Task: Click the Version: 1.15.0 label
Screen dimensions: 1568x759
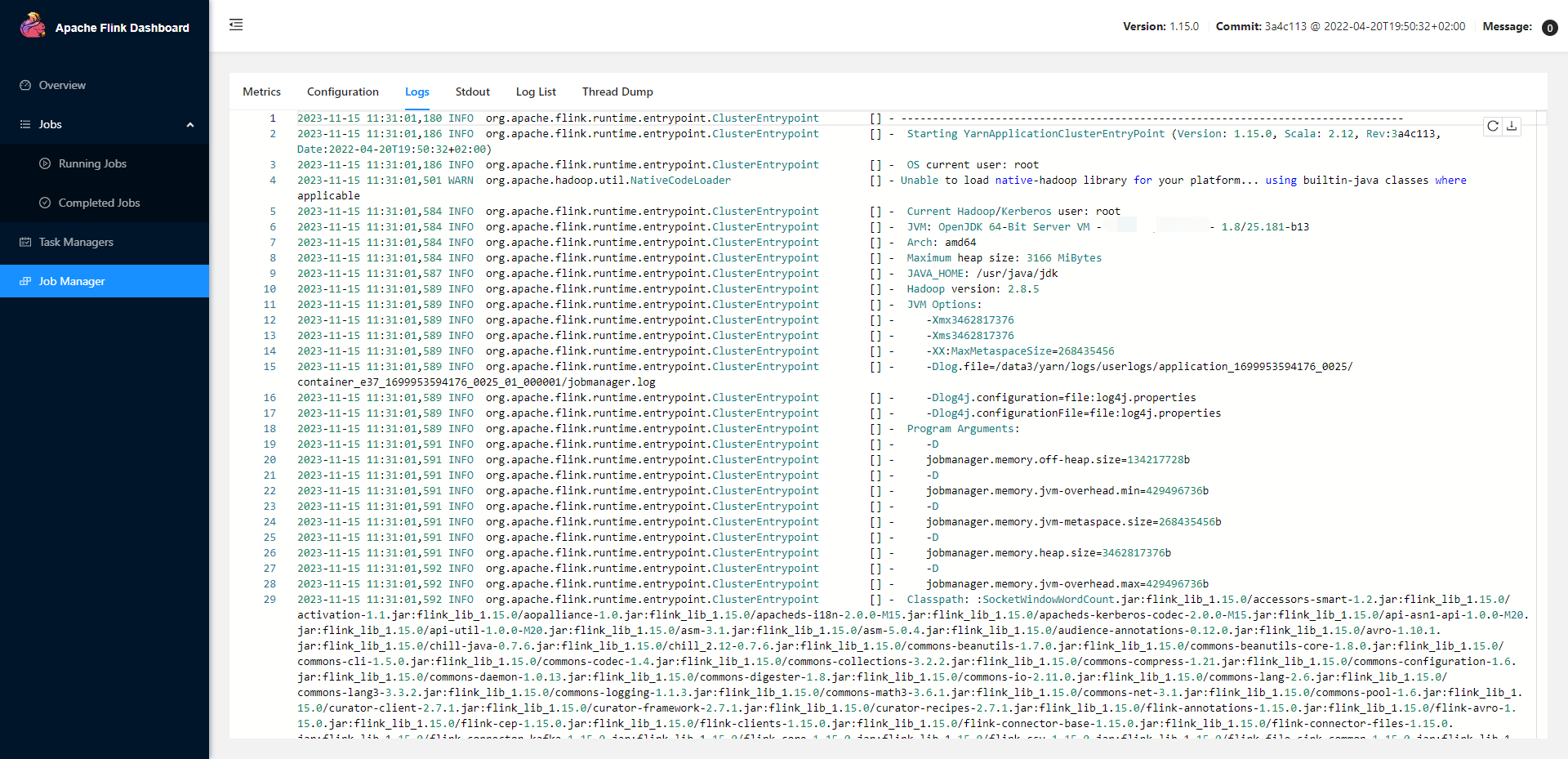Action: pyautogui.click(x=1160, y=26)
